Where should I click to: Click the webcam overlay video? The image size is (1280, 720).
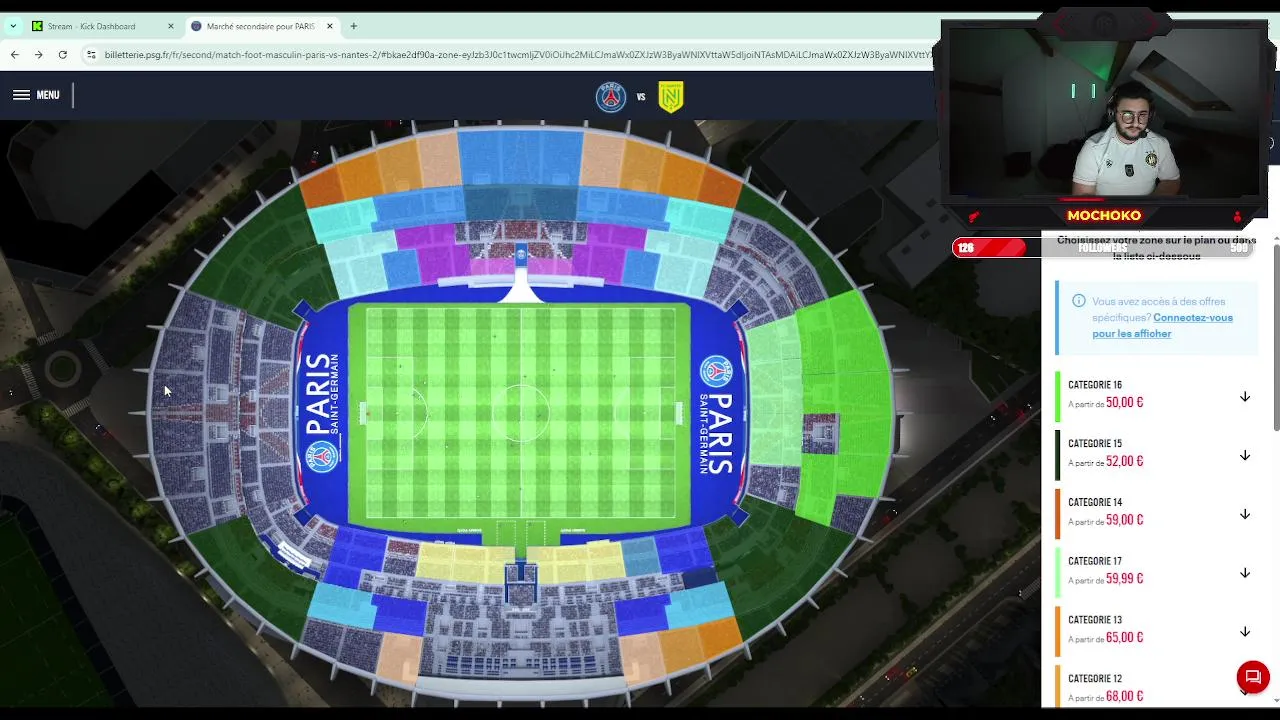tap(1104, 110)
